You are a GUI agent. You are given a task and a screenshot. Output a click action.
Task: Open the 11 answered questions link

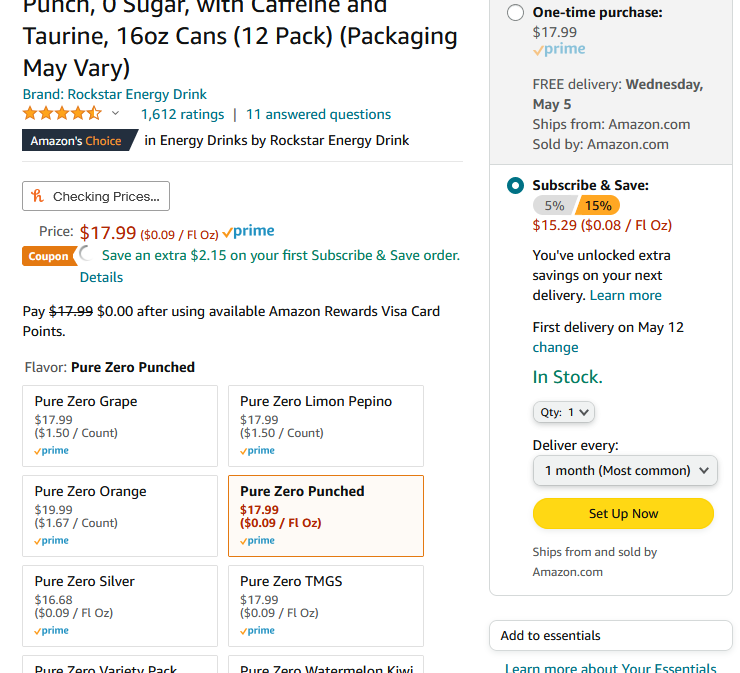click(x=319, y=114)
